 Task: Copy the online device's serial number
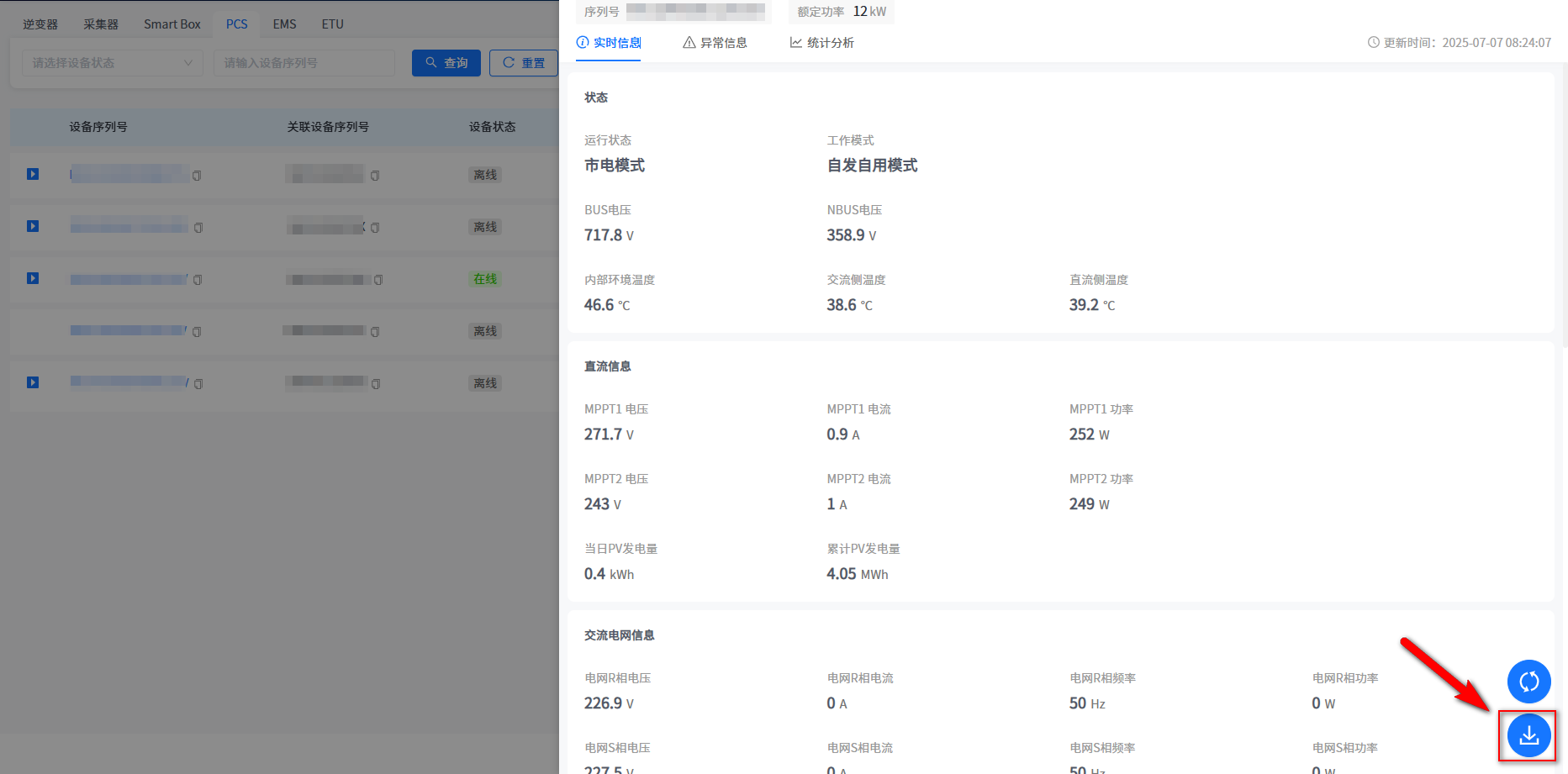click(198, 280)
